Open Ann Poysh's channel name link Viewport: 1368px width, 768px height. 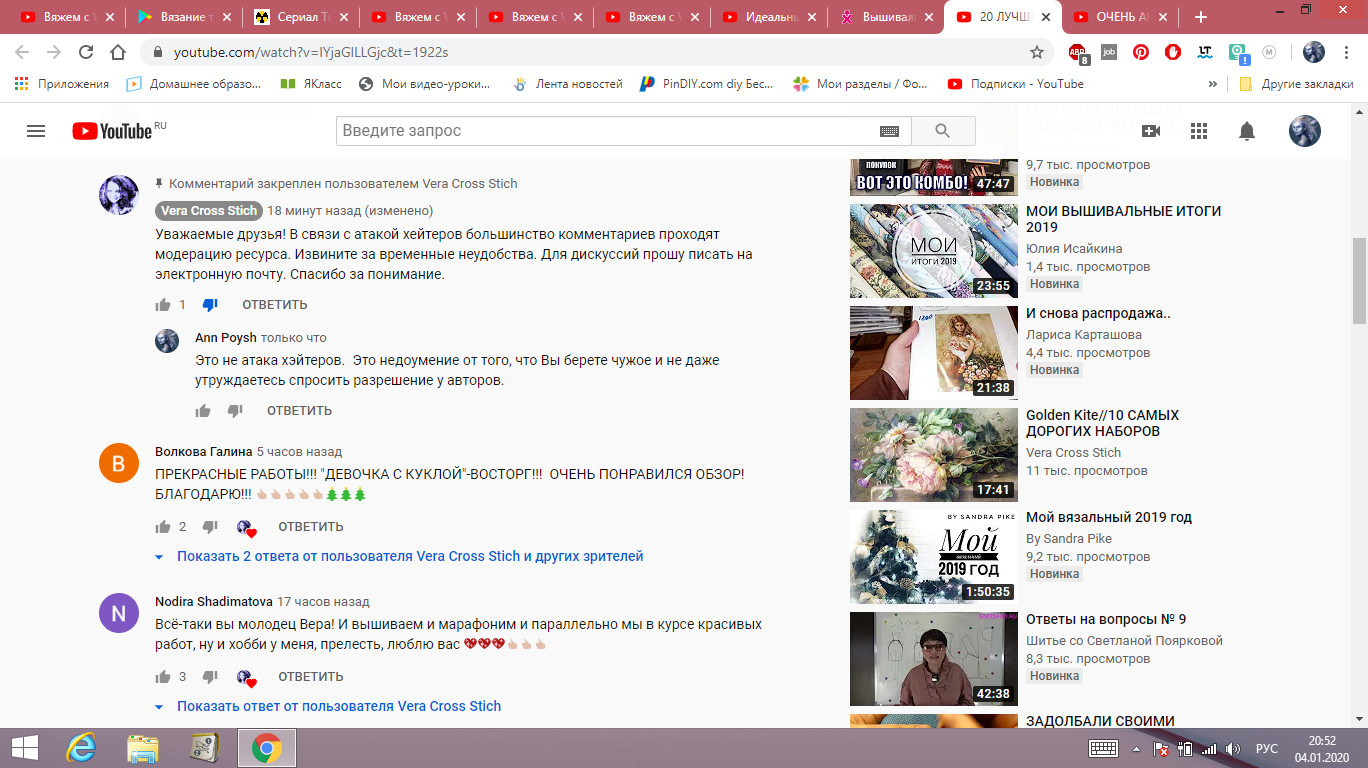(225, 338)
